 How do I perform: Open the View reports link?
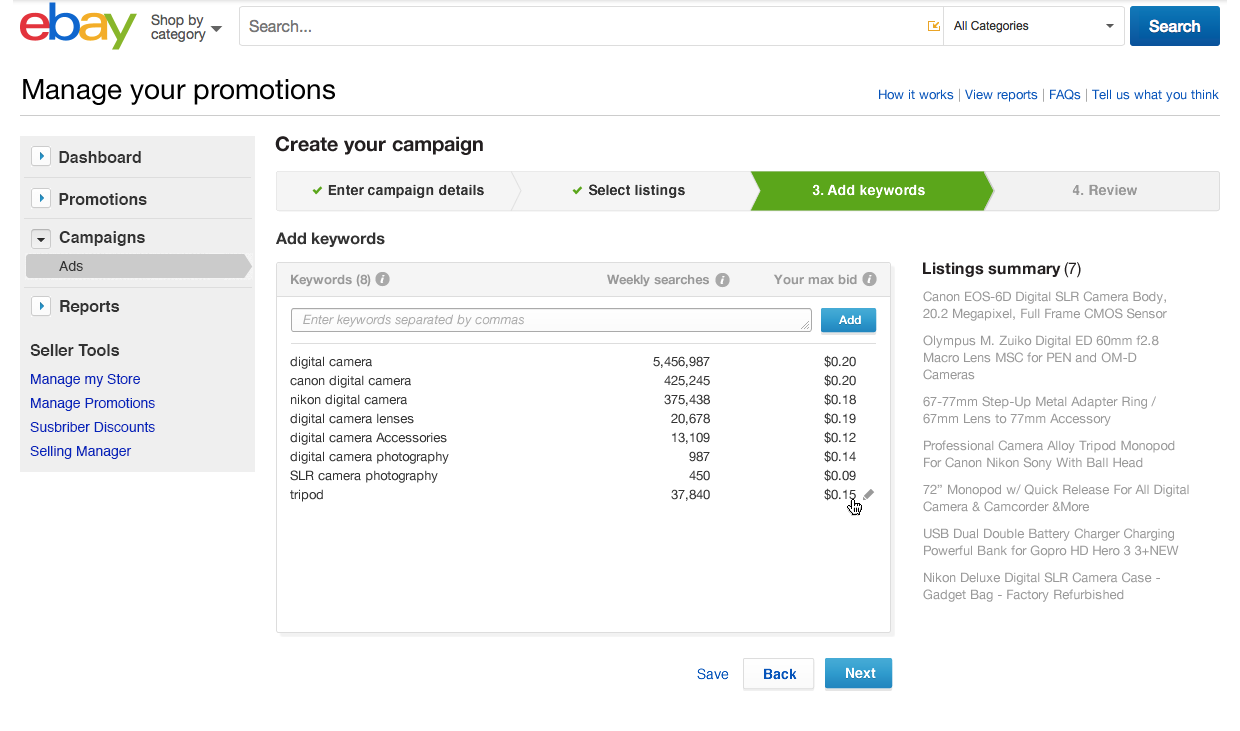(1001, 95)
